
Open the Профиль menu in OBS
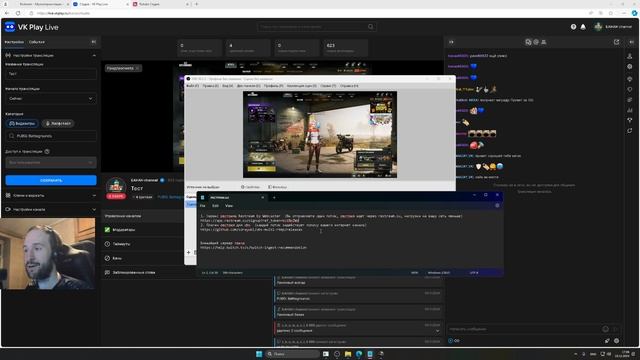[x=273, y=86]
